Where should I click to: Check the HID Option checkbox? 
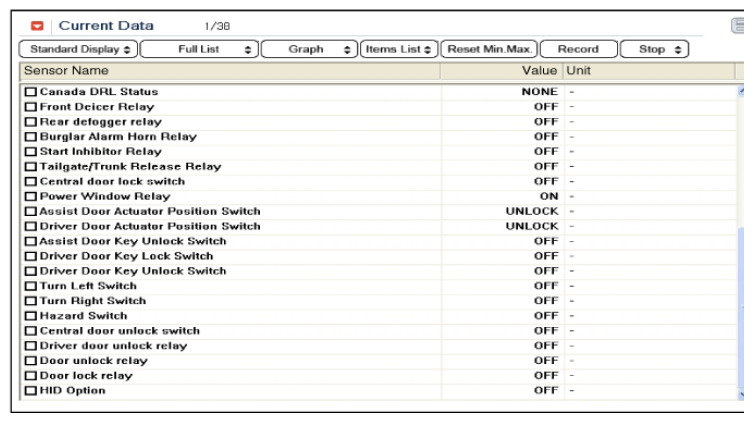[31, 390]
